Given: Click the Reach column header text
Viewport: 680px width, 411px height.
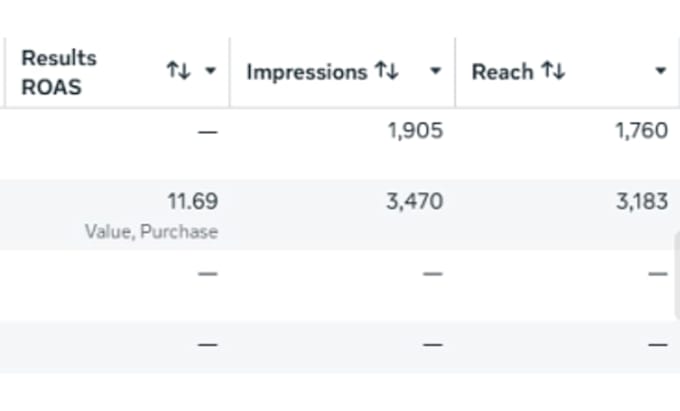Looking at the screenshot, I should click(502, 72).
